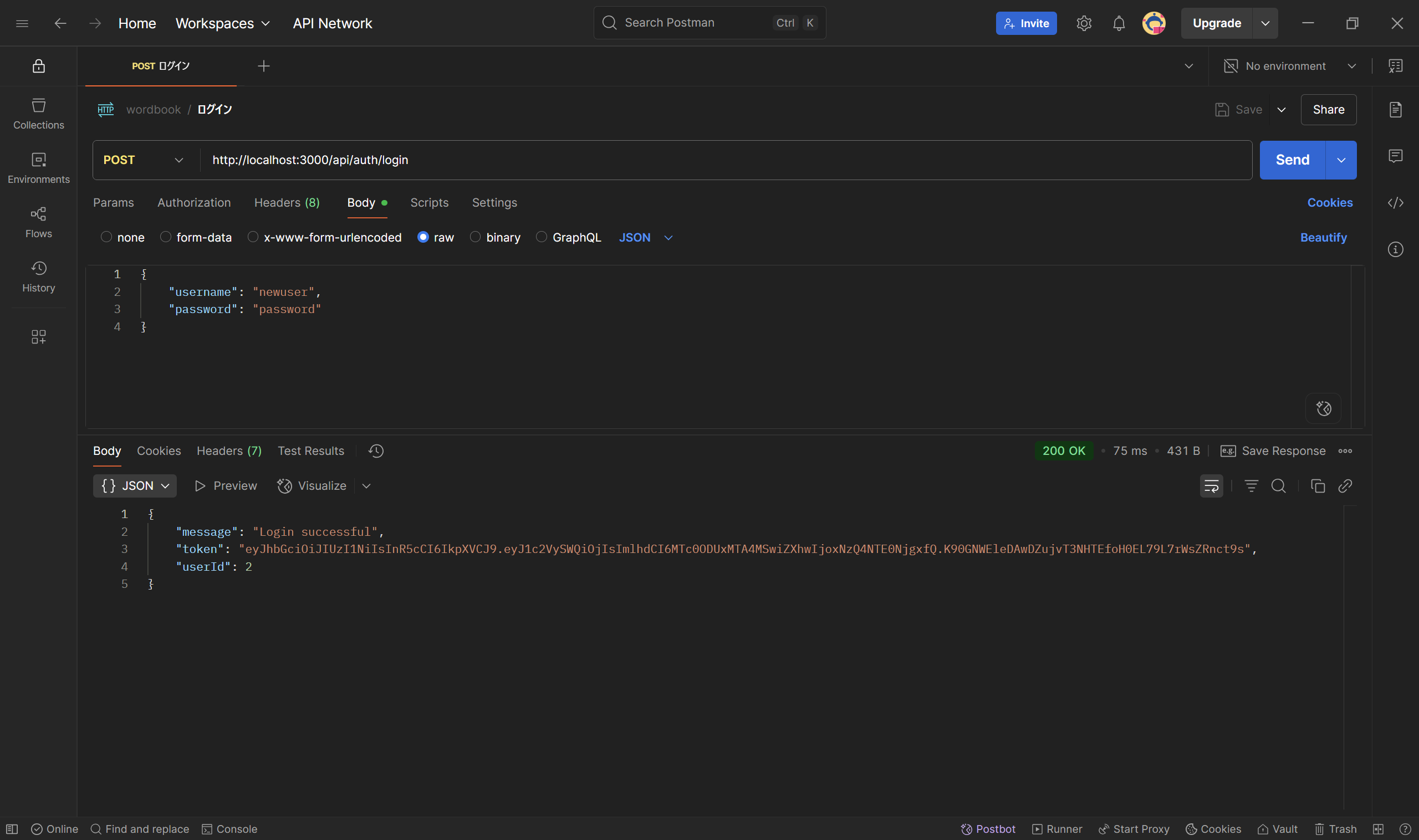
Task: Switch to the request Headers (8) tab
Action: (287, 203)
